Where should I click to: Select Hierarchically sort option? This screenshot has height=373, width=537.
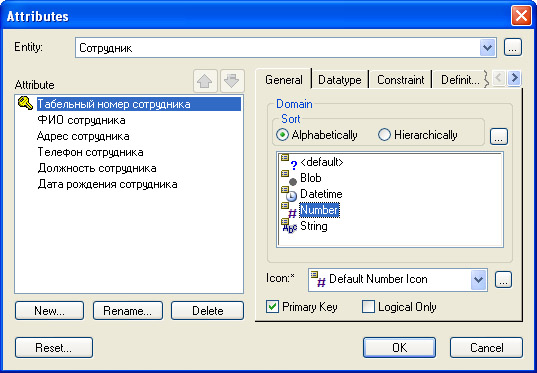417,135
